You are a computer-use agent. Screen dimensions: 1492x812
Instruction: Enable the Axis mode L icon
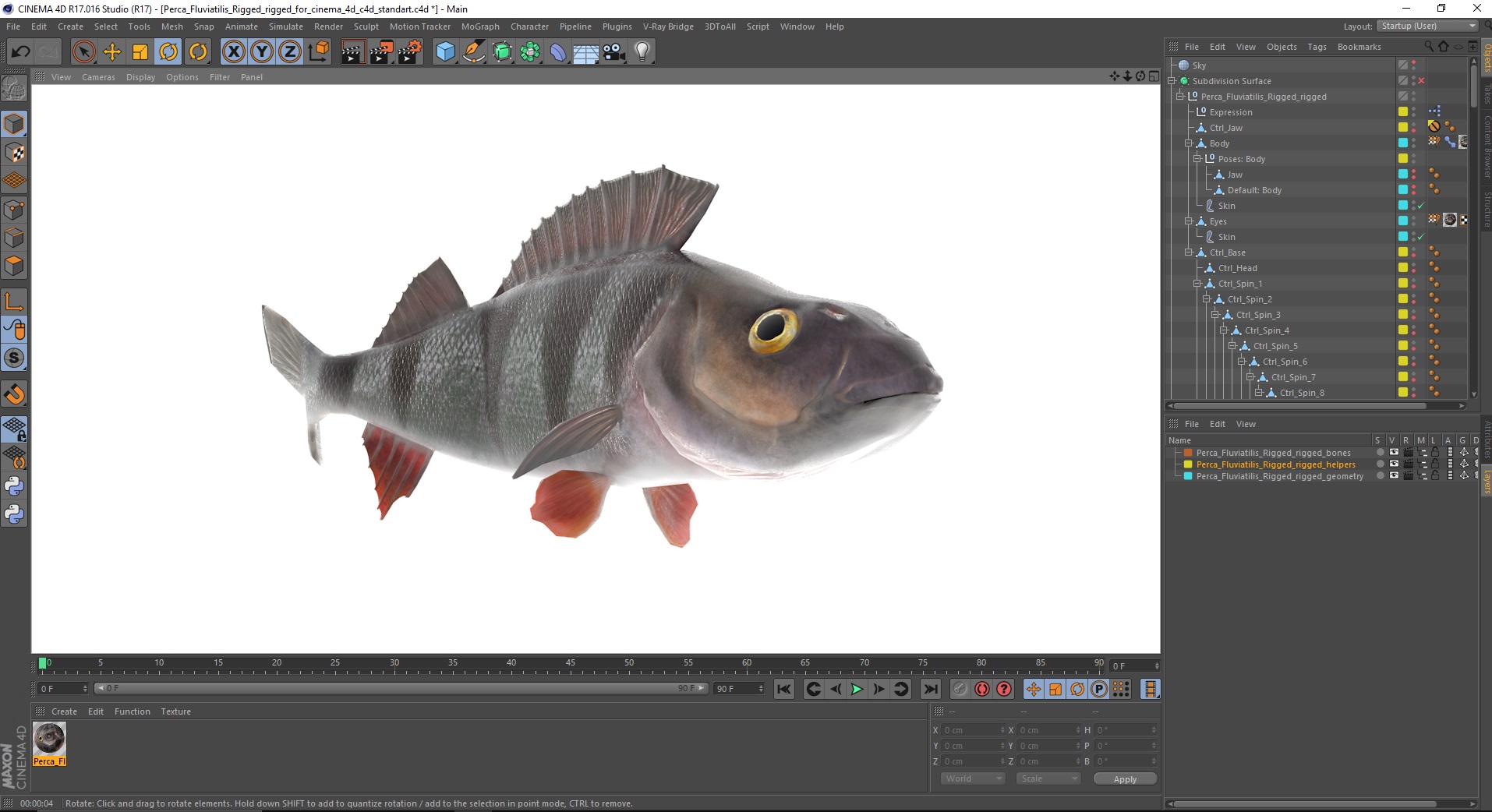pyautogui.click(x=14, y=301)
